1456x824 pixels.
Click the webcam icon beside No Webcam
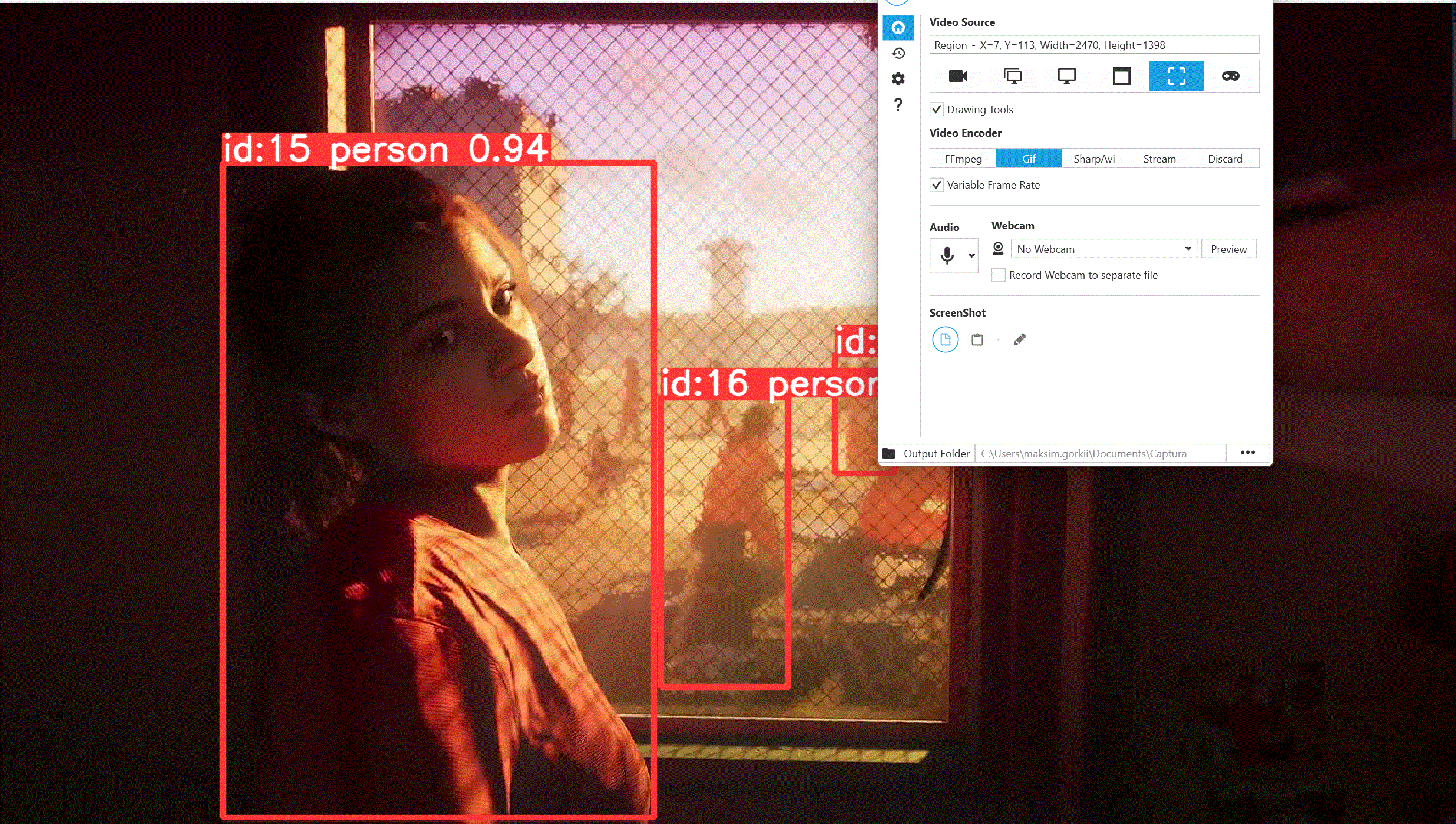(x=998, y=249)
